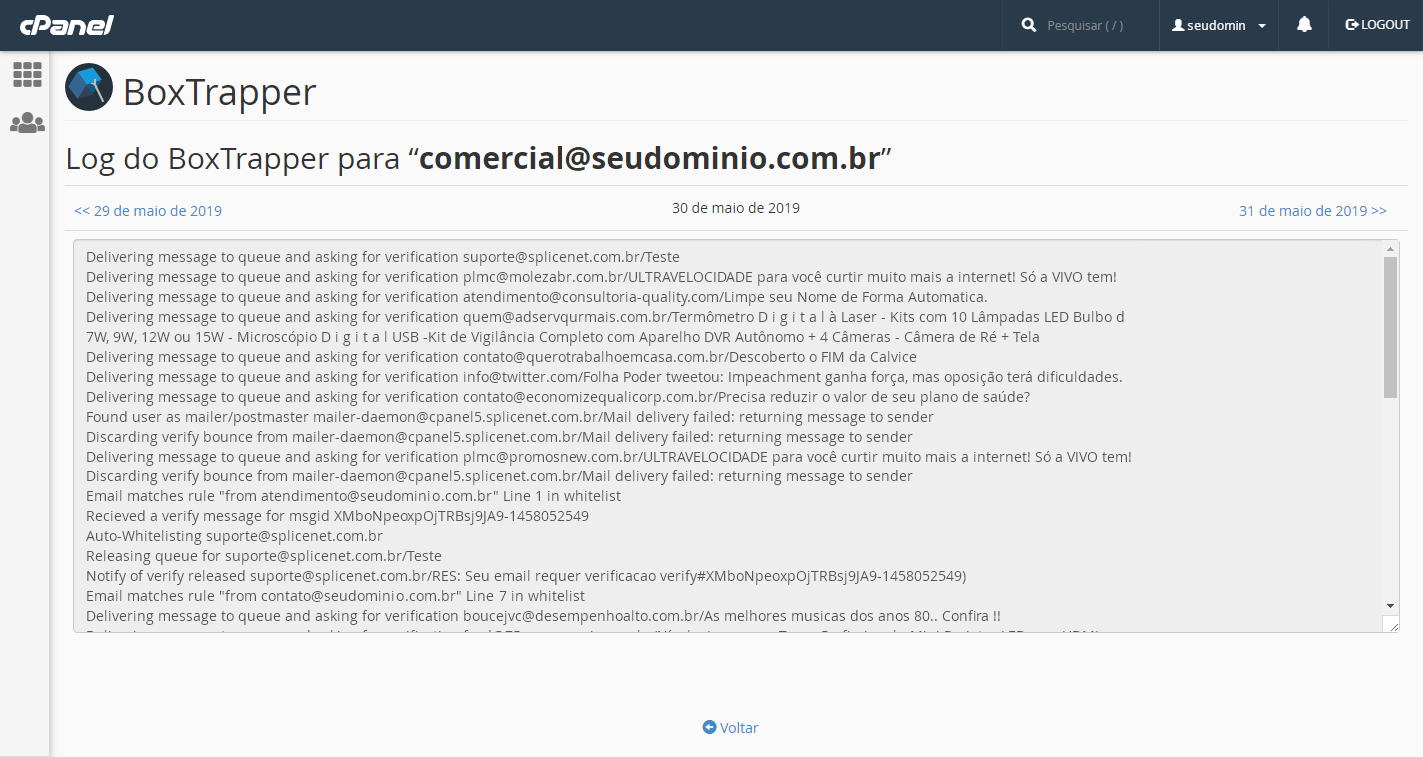Click the BoxTrapper title text
The image size is (1423, 757).
(220, 92)
